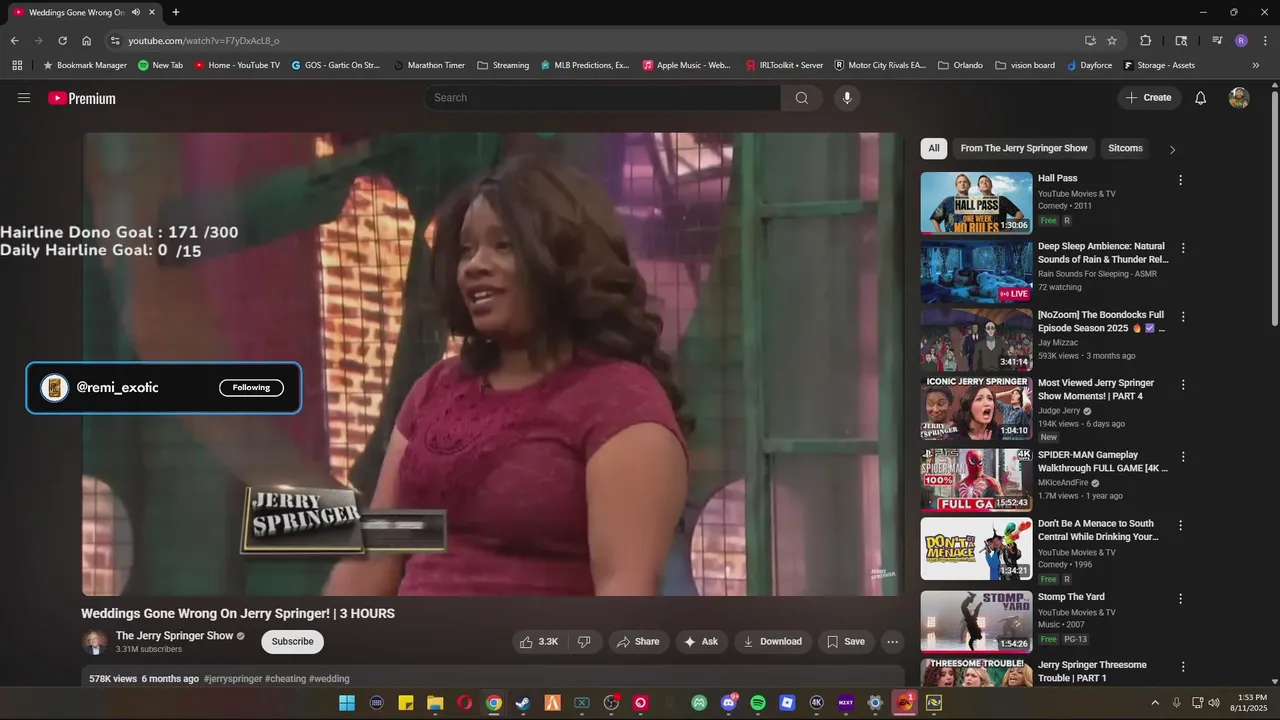This screenshot has width=1280, height=720.
Task: Download the video
Action: [773, 642]
